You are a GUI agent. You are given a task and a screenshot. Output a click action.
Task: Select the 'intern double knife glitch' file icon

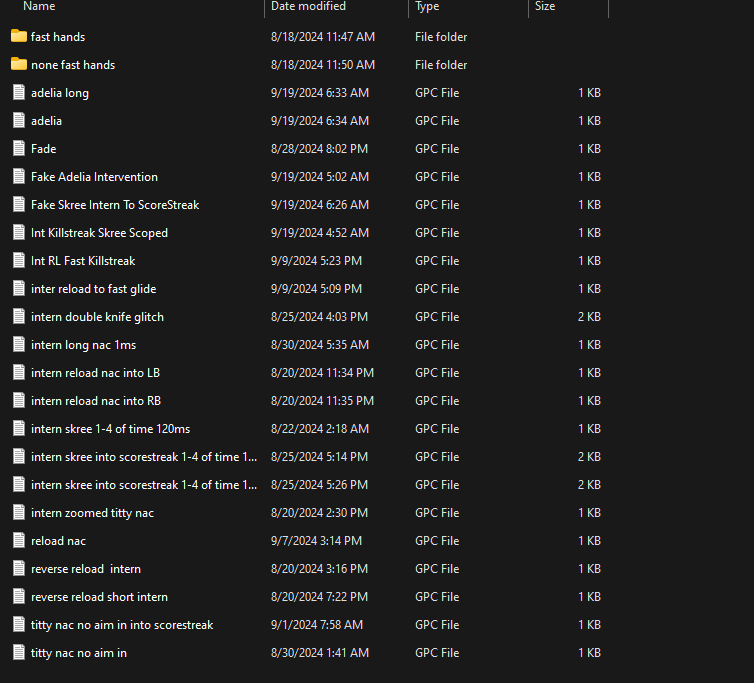[19, 316]
